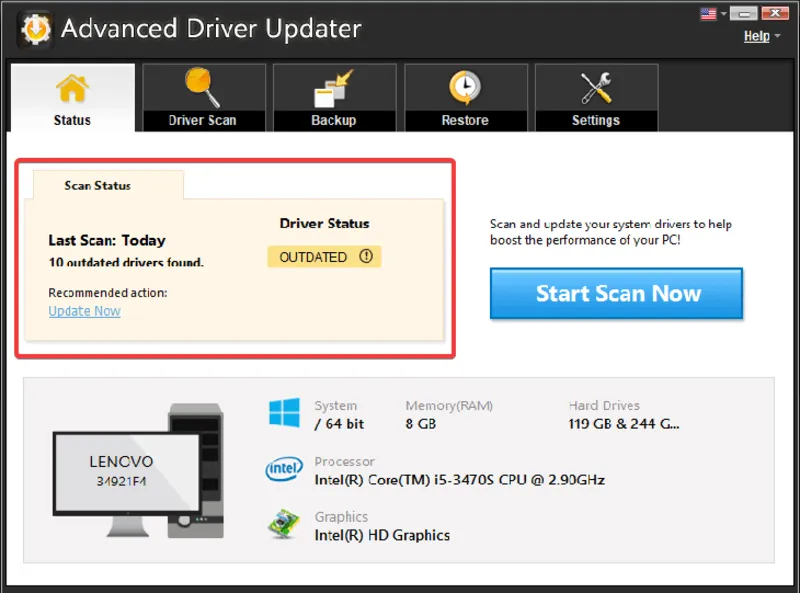800x593 pixels.
Task: Click the Start Scan Now button
Action: [616, 293]
